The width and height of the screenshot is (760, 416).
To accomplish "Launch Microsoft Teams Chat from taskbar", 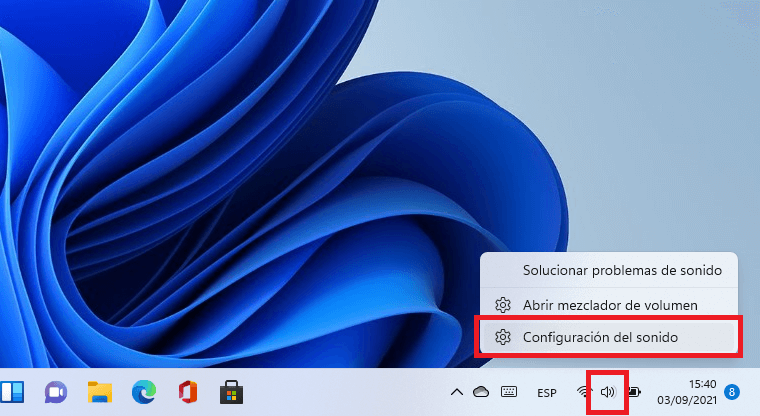I will point(56,392).
